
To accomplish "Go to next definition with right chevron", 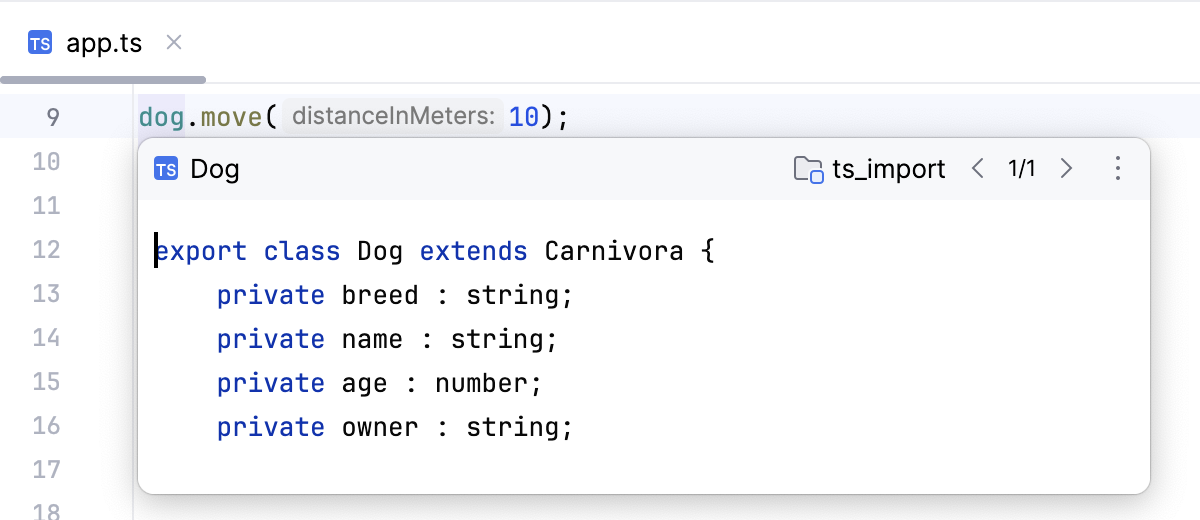I will pyautogui.click(x=1066, y=169).
